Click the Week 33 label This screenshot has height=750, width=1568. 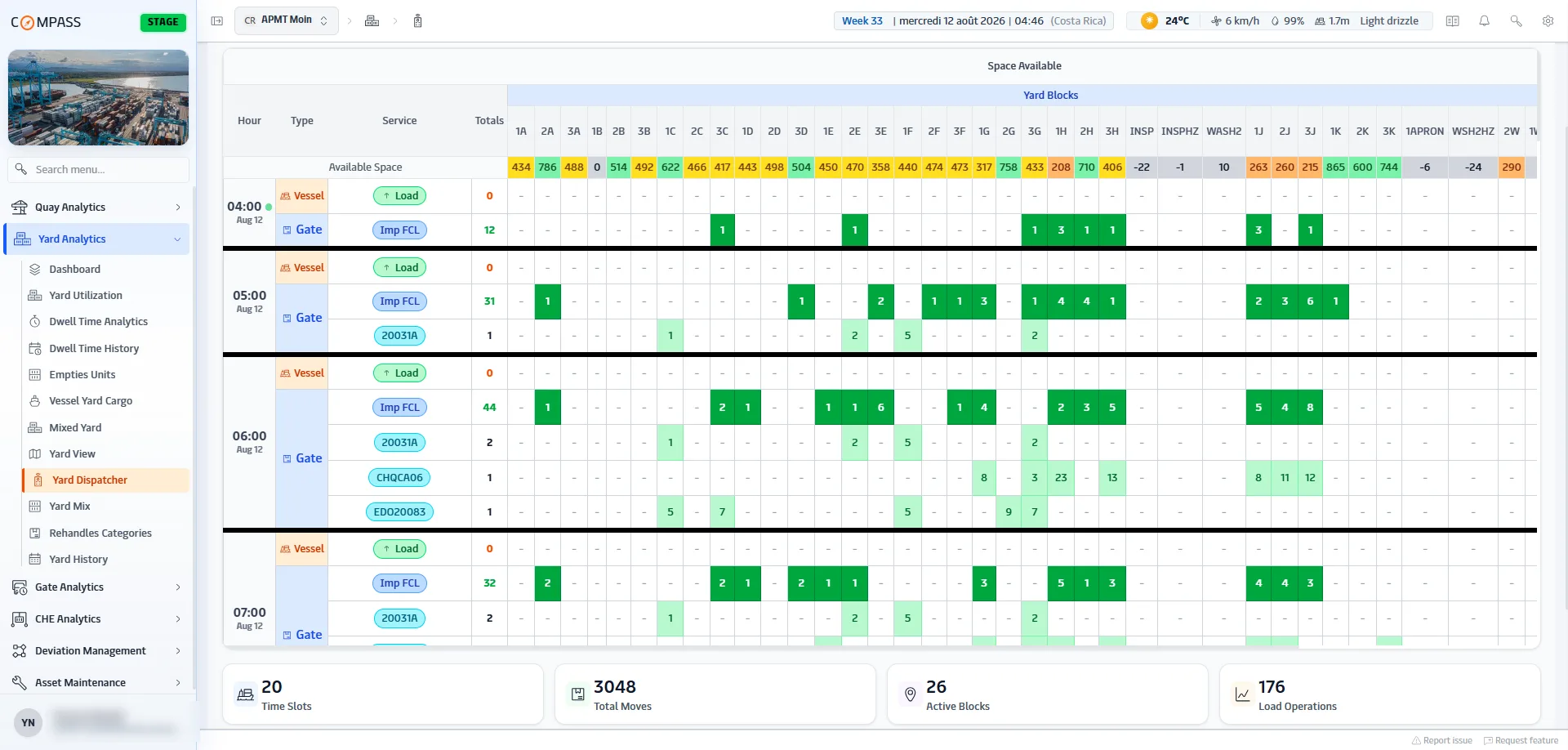862,21
